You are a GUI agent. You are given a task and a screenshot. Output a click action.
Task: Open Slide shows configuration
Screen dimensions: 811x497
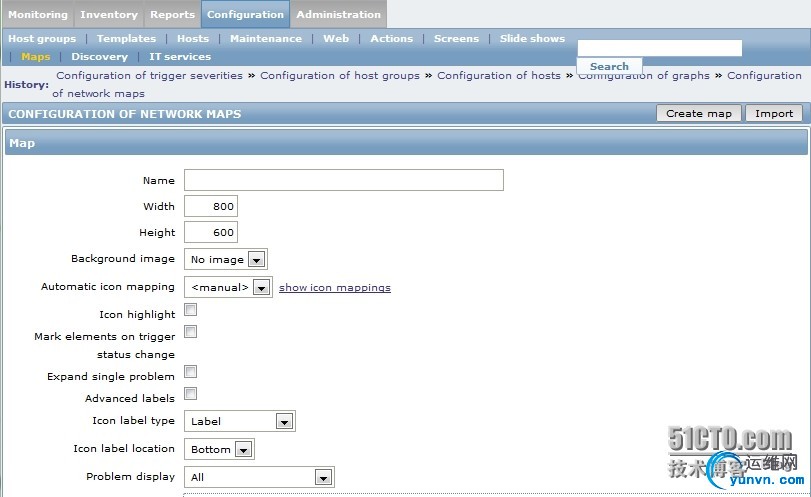[x=532, y=38]
